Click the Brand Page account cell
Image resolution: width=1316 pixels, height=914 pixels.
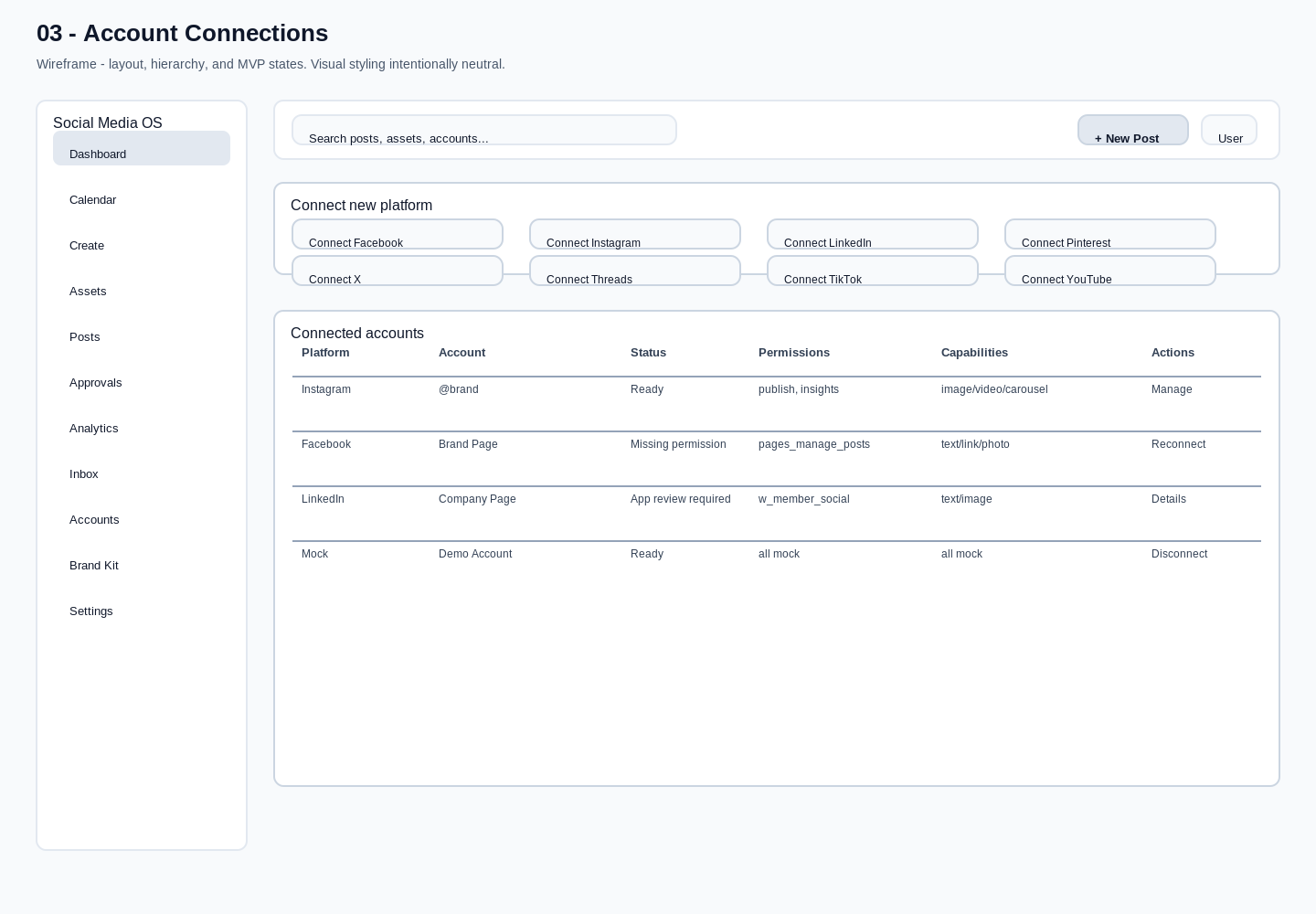coord(468,444)
